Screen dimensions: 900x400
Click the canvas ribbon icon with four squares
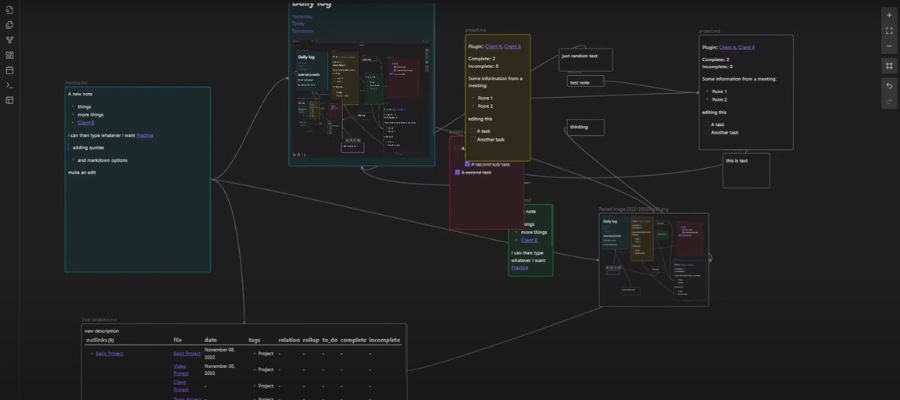tap(10, 55)
